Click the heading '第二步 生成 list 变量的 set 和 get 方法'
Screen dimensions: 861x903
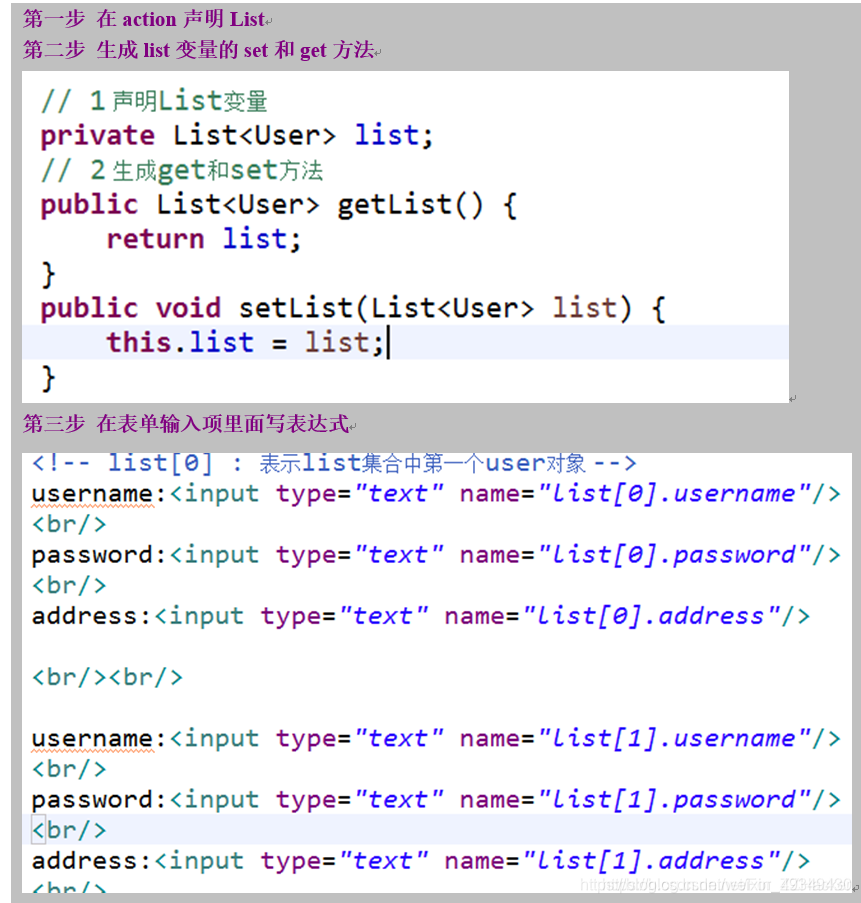[x=199, y=50]
